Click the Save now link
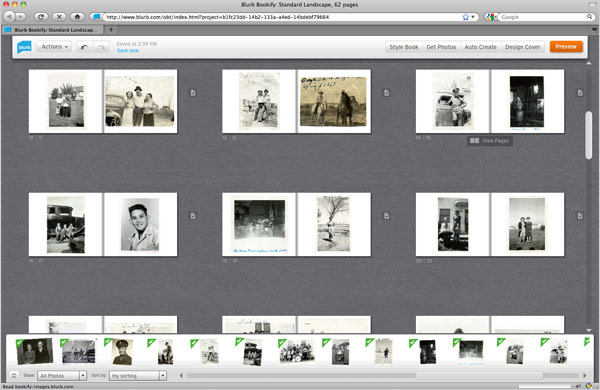This screenshot has height=390, width=600. pos(127,51)
